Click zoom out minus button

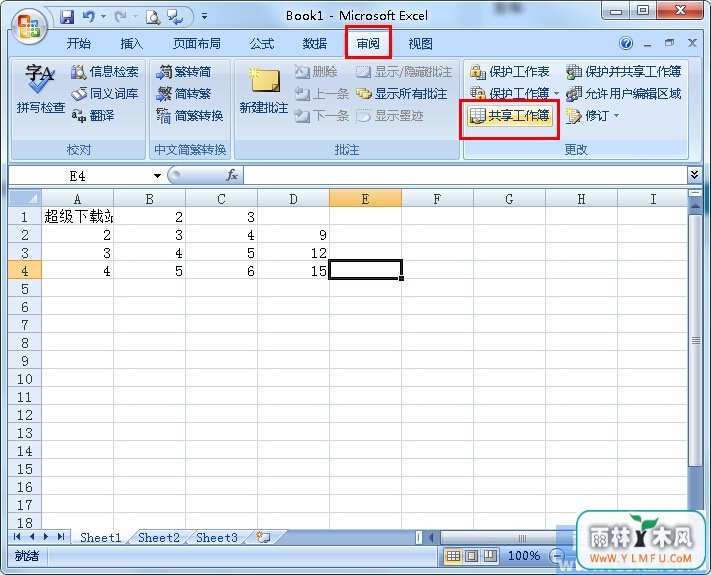coord(556,556)
